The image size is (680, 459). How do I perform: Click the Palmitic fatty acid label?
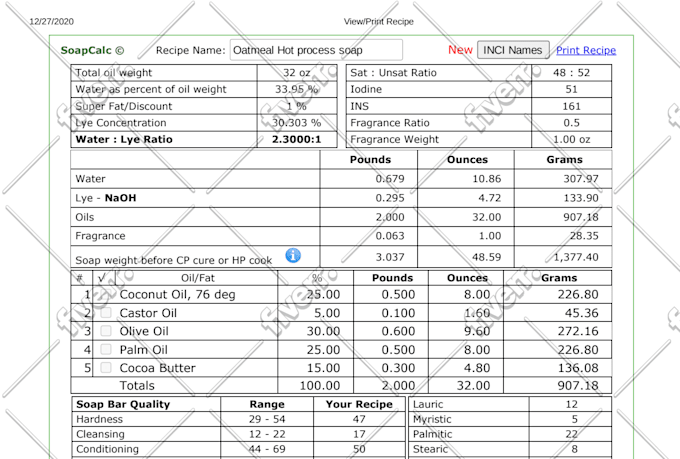coord(432,434)
